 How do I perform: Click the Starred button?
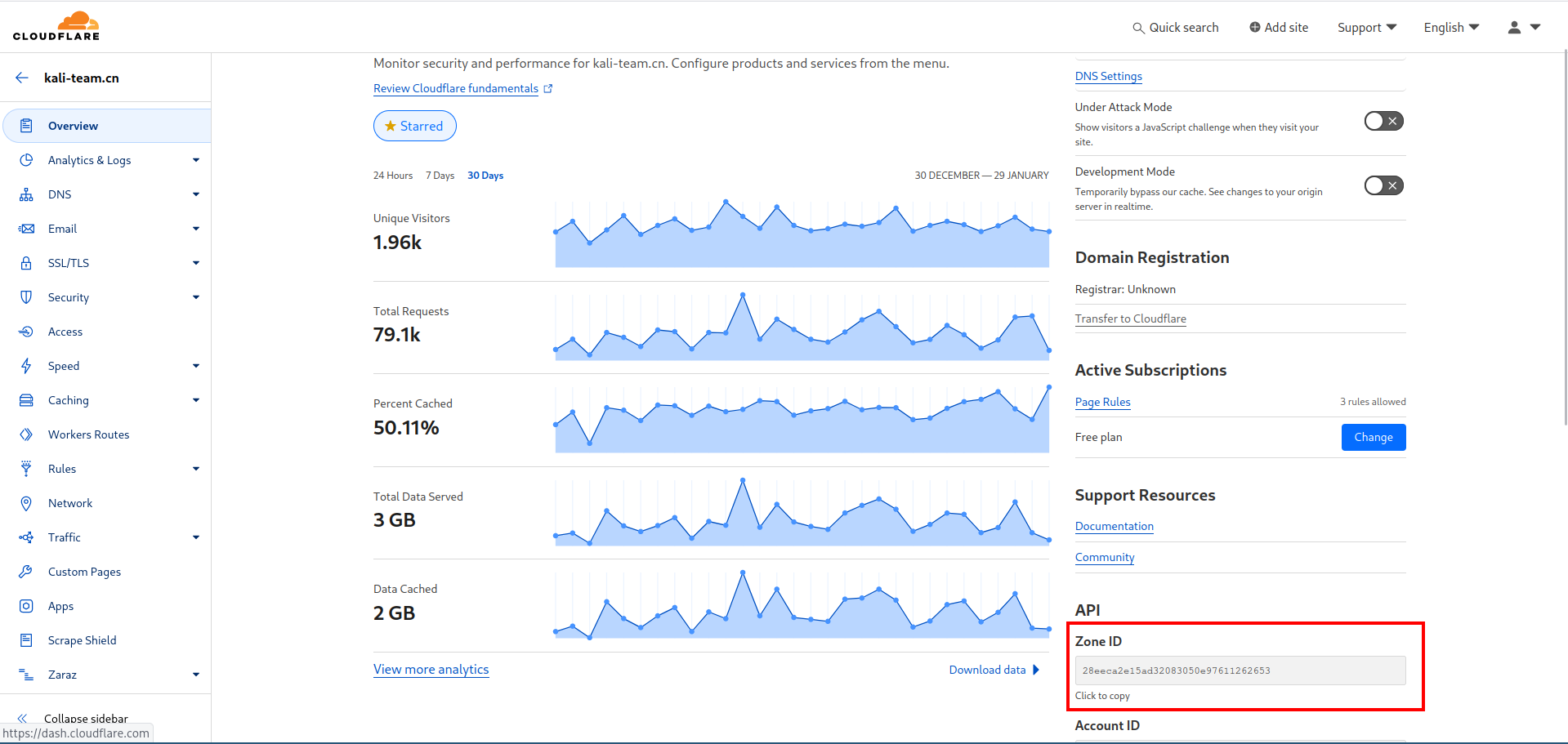415,126
